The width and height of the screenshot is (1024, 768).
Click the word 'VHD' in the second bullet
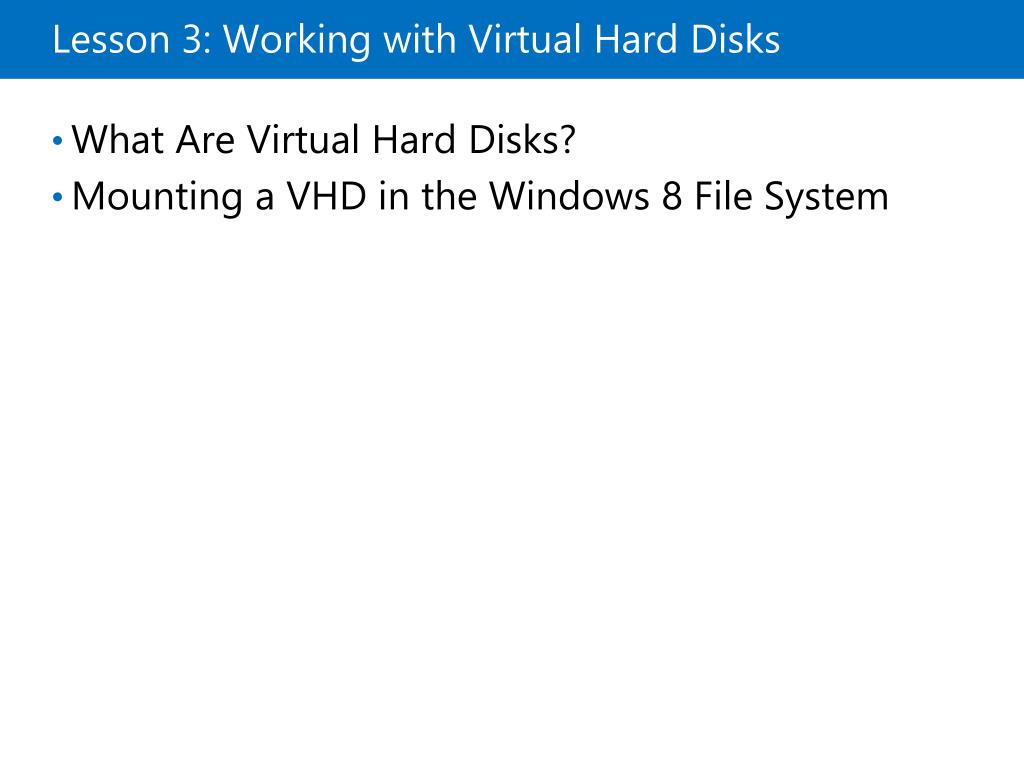pos(327,196)
